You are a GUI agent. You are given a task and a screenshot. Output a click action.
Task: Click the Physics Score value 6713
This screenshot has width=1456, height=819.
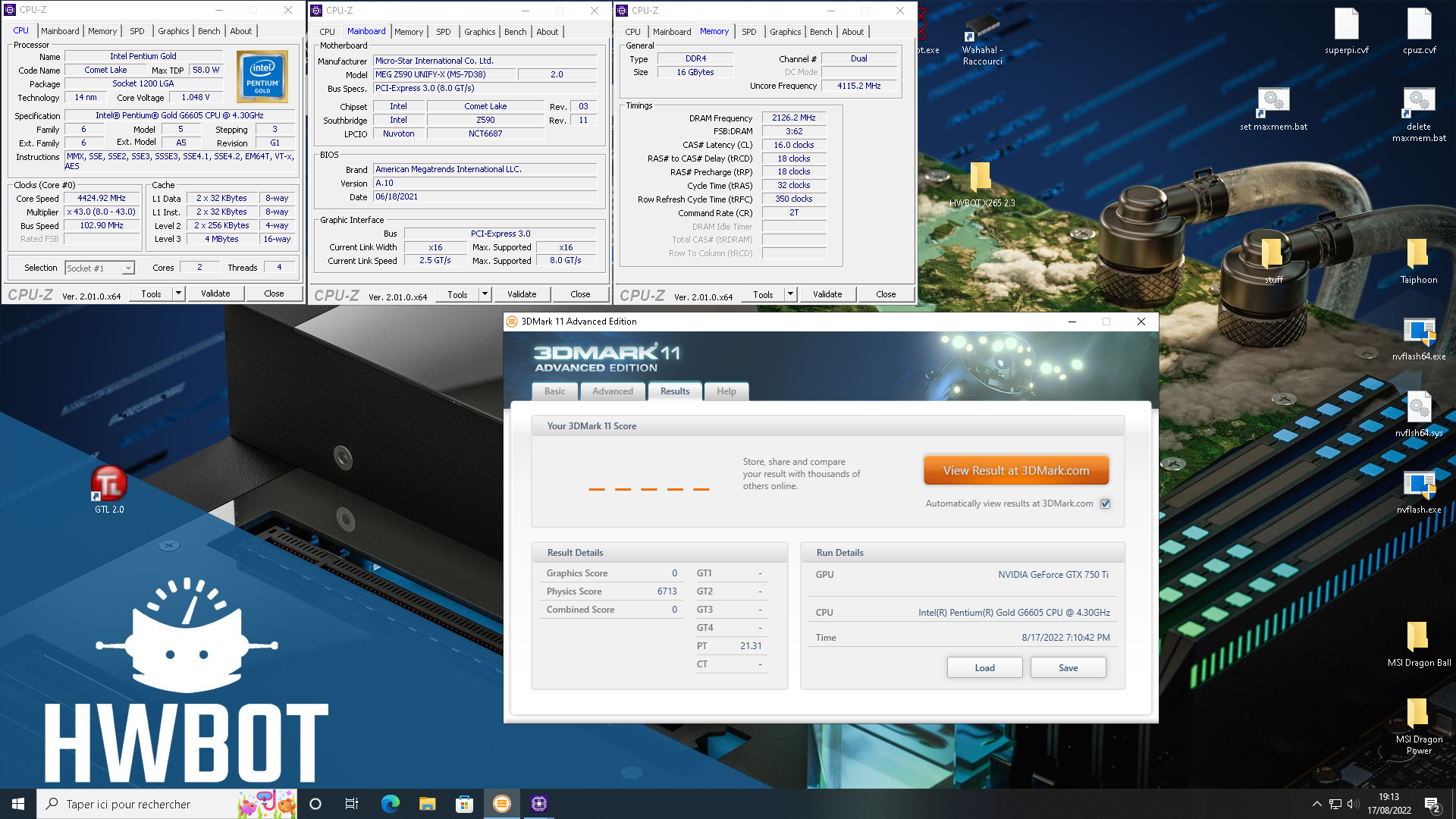pos(667,591)
